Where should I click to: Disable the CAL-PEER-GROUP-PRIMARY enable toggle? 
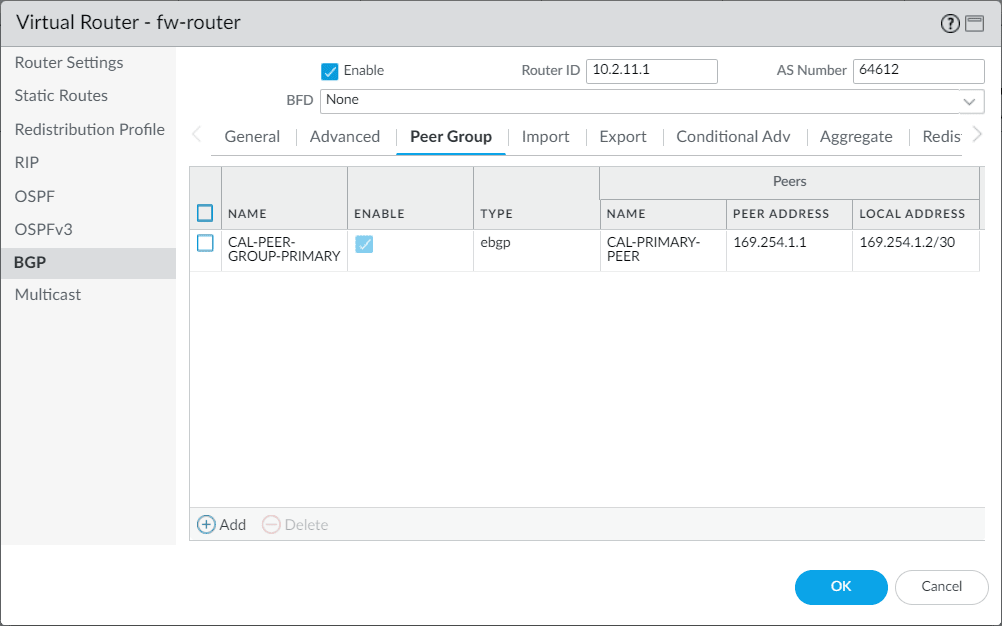coord(364,243)
